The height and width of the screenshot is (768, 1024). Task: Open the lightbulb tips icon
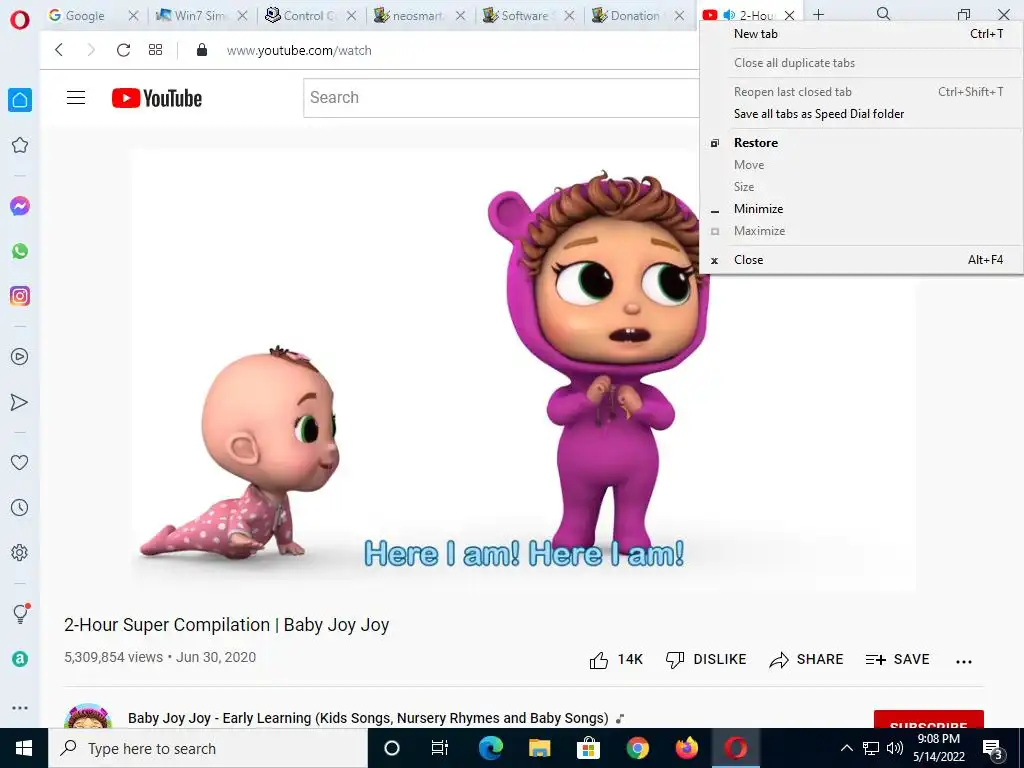[x=20, y=613]
